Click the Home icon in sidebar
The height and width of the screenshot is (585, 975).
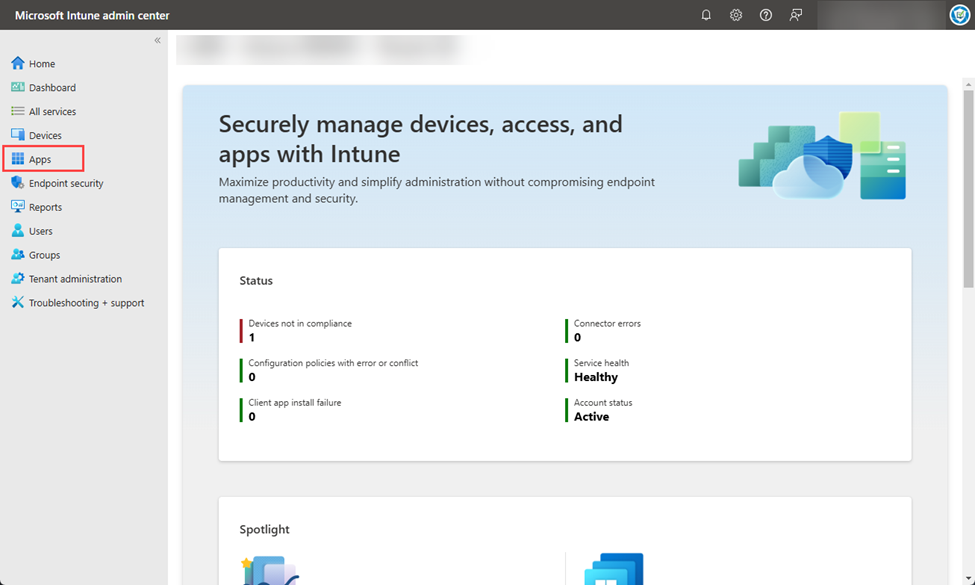pos(18,64)
